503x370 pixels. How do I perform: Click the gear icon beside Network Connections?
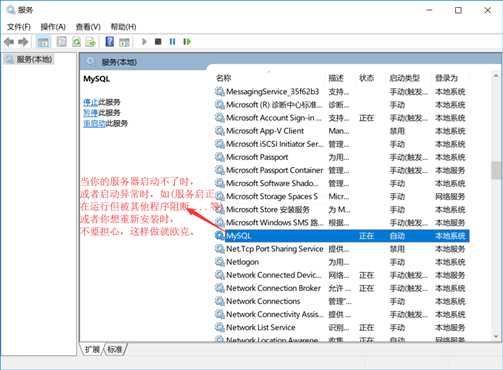(x=219, y=301)
